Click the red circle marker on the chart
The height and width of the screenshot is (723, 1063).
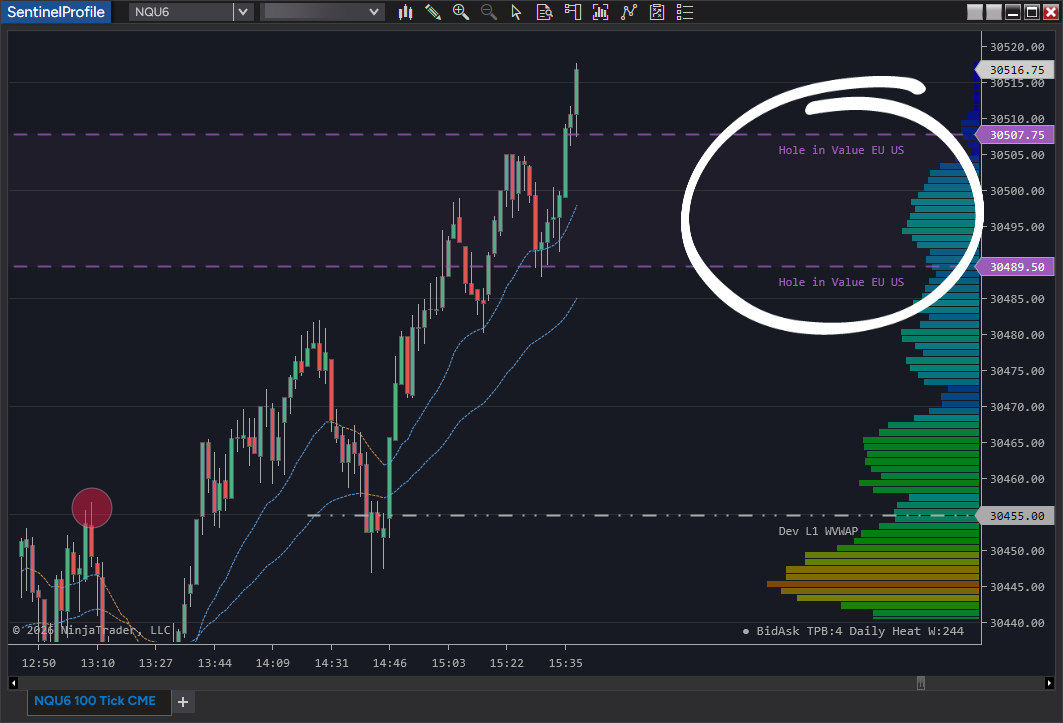(92, 508)
